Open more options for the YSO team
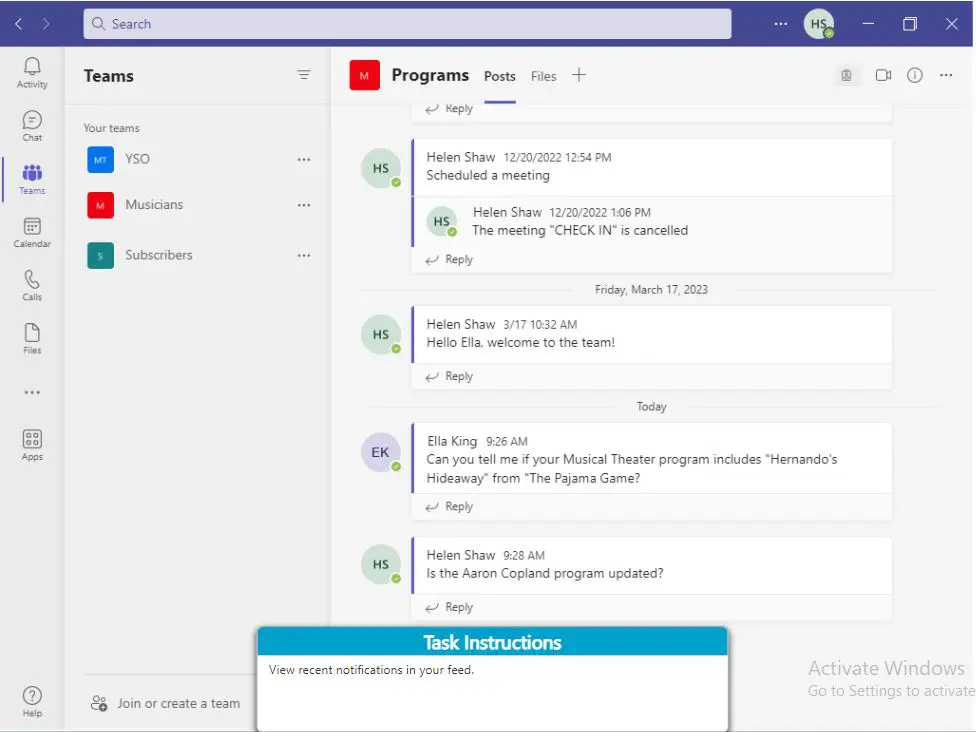This screenshot has width=976, height=732. pos(304,159)
